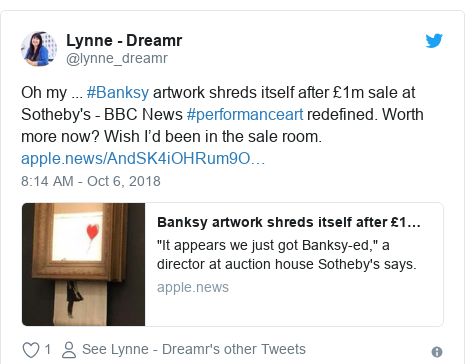Click the 8:14 AM - Oct 6, 2018 timestamp
Image resolution: width=465 pixels, height=364 pixels.
pyautogui.click(x=91, y=181)
